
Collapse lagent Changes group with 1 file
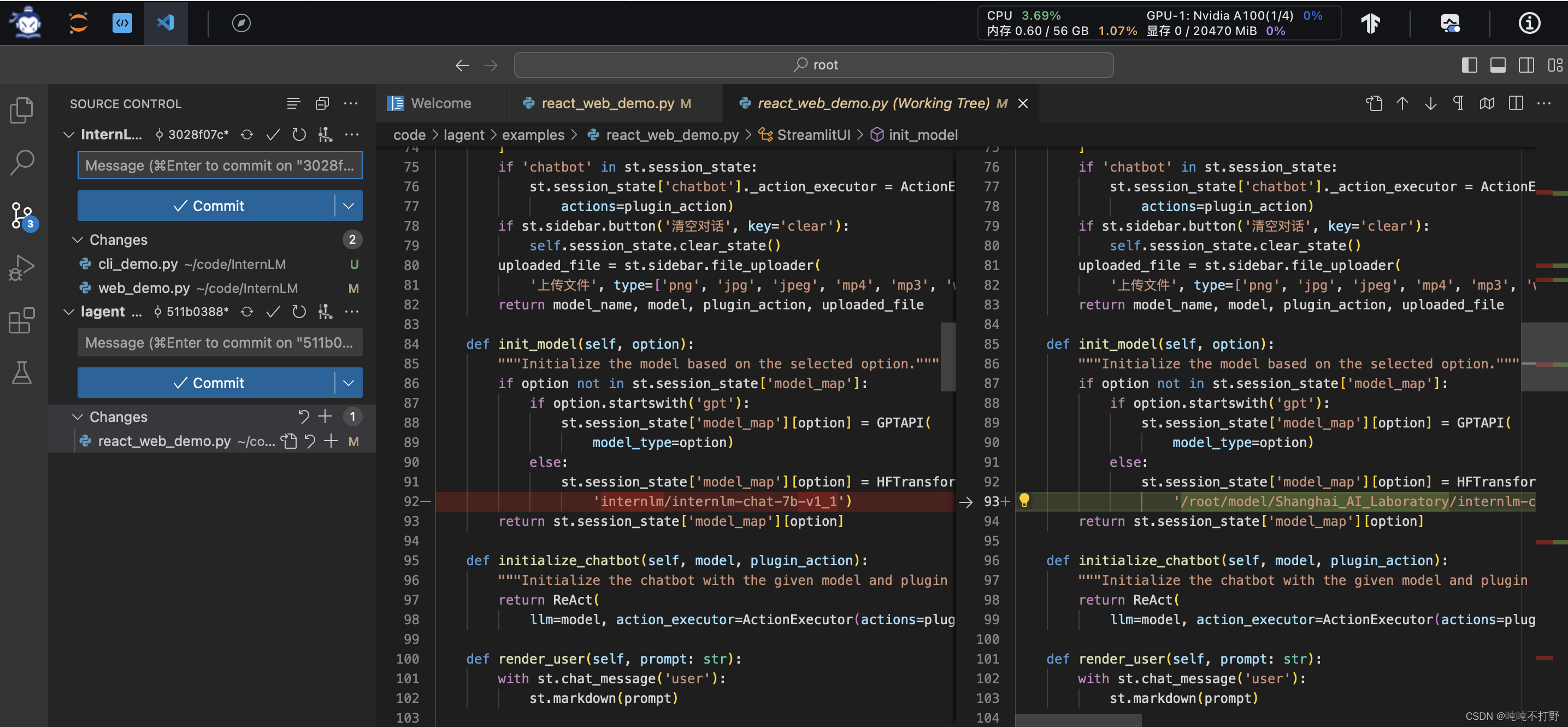click(x=77, y=417)
